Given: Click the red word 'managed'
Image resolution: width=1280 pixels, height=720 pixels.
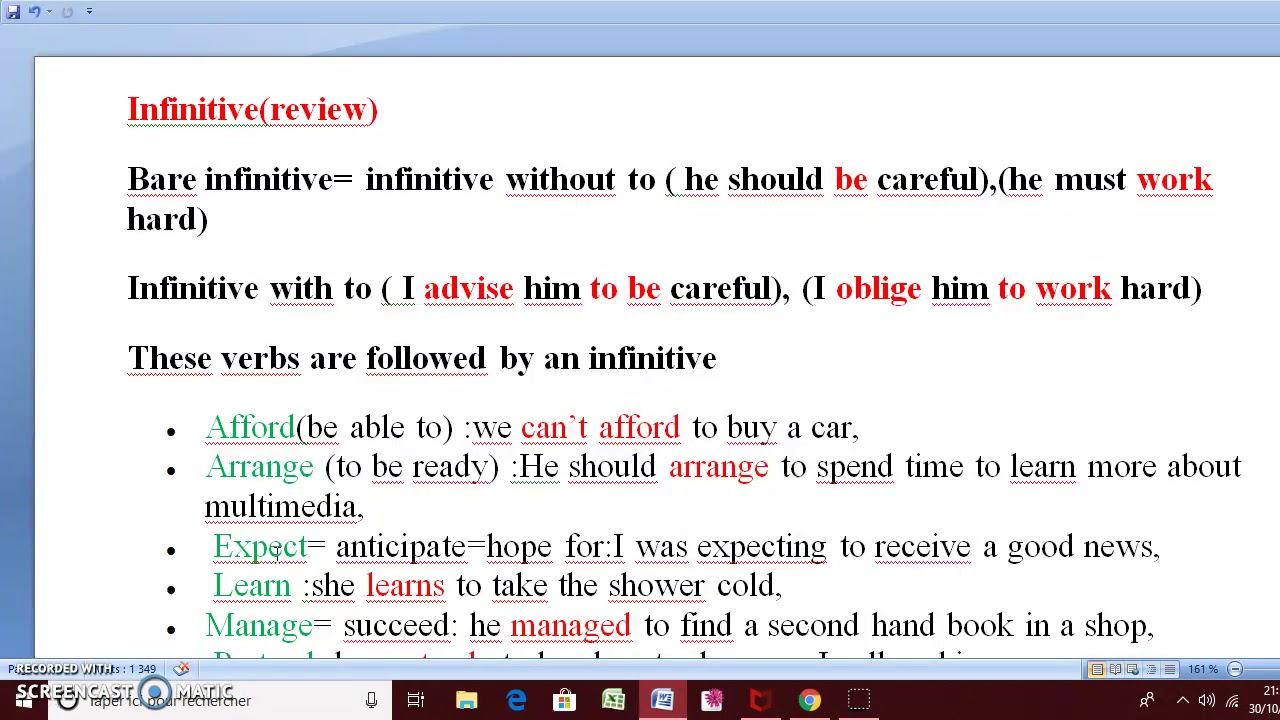Looking at the screenshot, I should pyautogui.click(x=571, y=626).
